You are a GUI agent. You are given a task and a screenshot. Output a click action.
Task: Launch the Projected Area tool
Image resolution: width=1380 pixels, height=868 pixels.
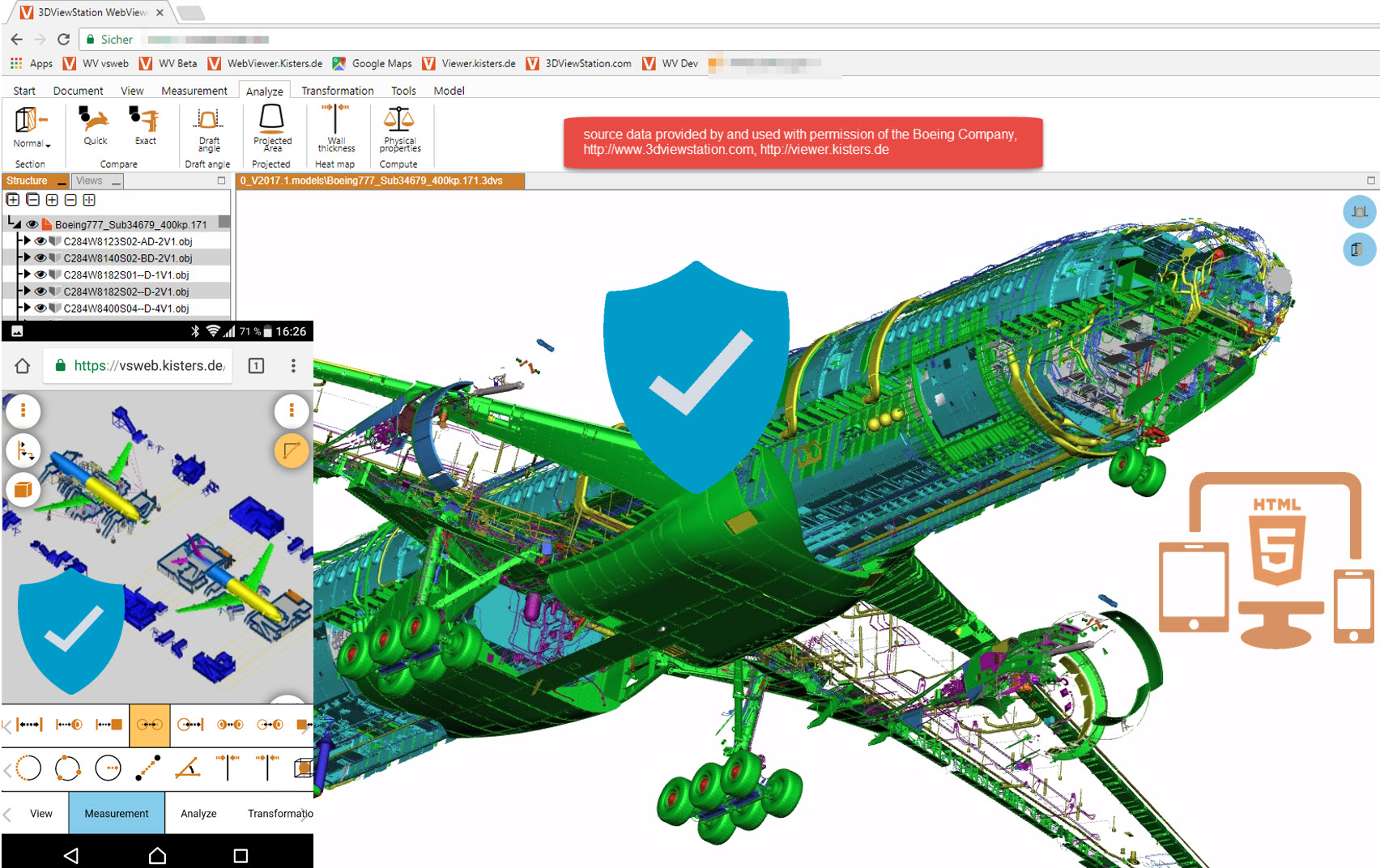(272, 118)
